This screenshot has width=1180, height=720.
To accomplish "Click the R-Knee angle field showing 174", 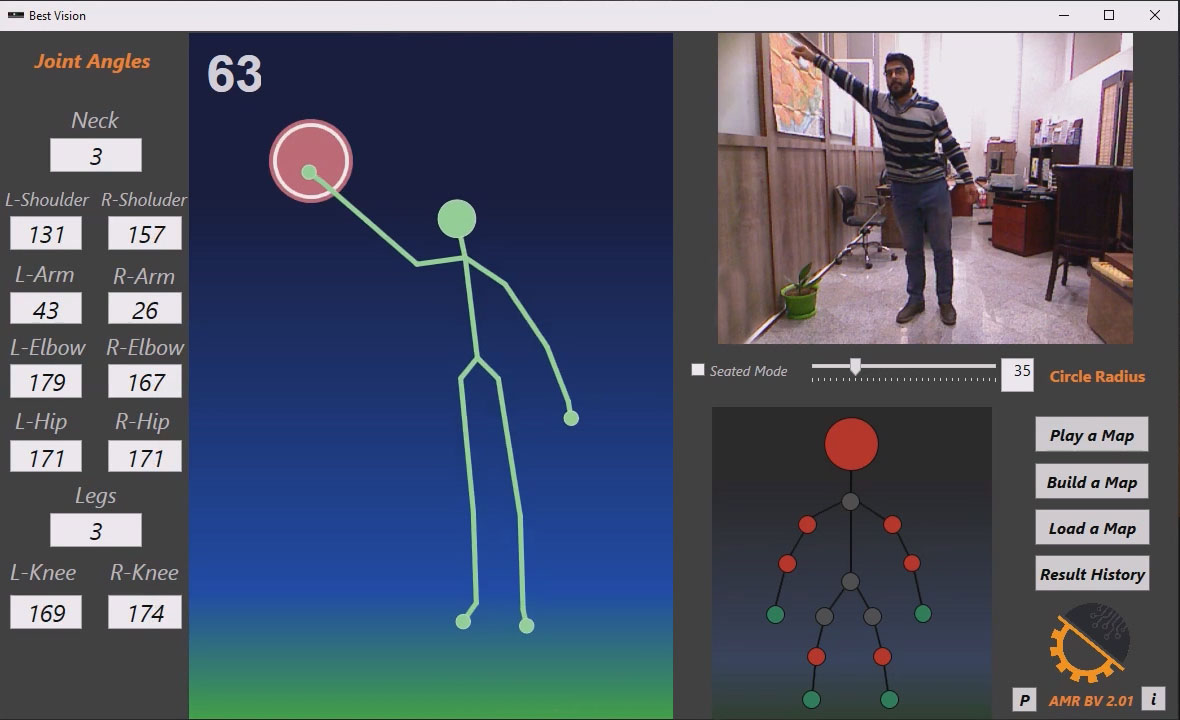I will 145,613.
